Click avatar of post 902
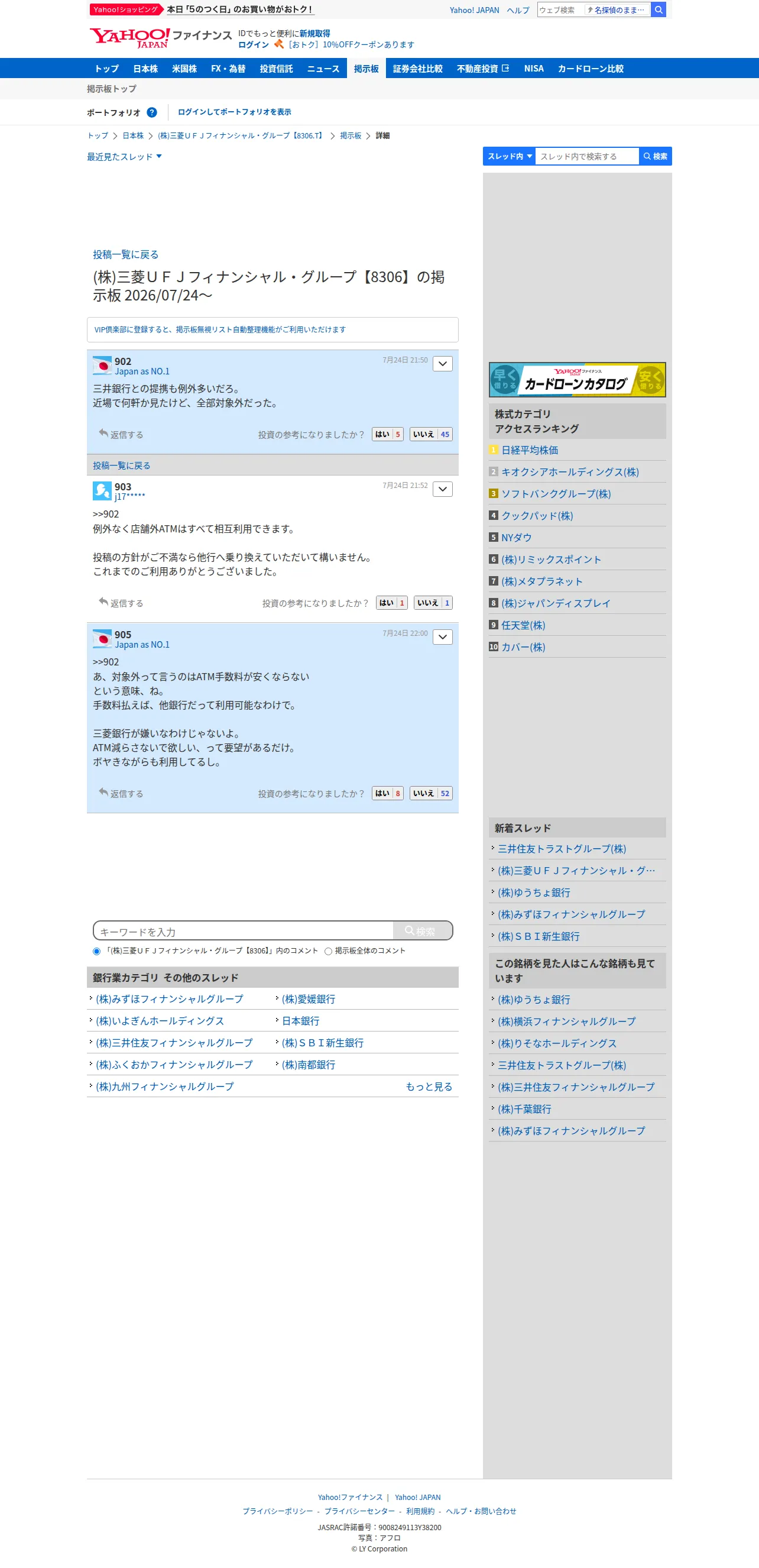 [102, 365]
